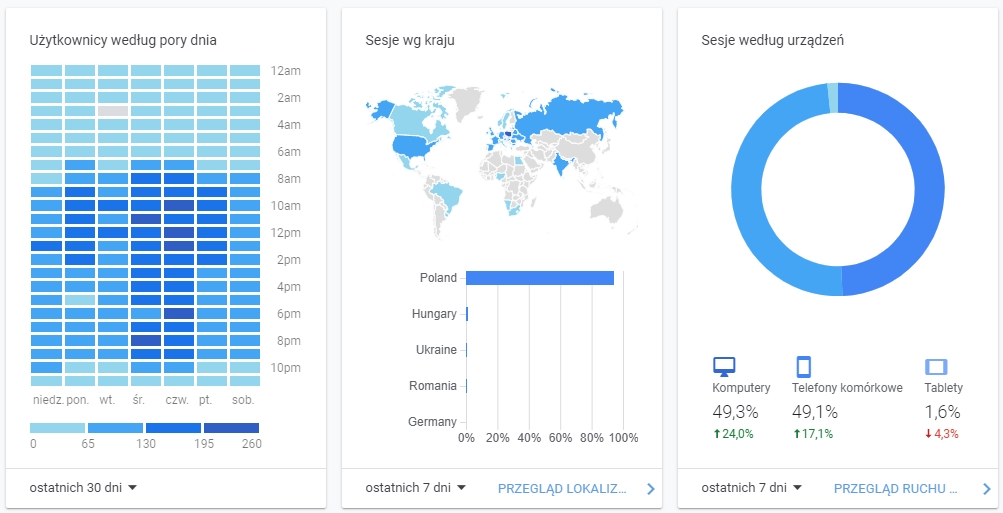The width and height of the screenshot is (1003, 513).
Task: Click the 'Tablety' label
Action: point(944,388)
